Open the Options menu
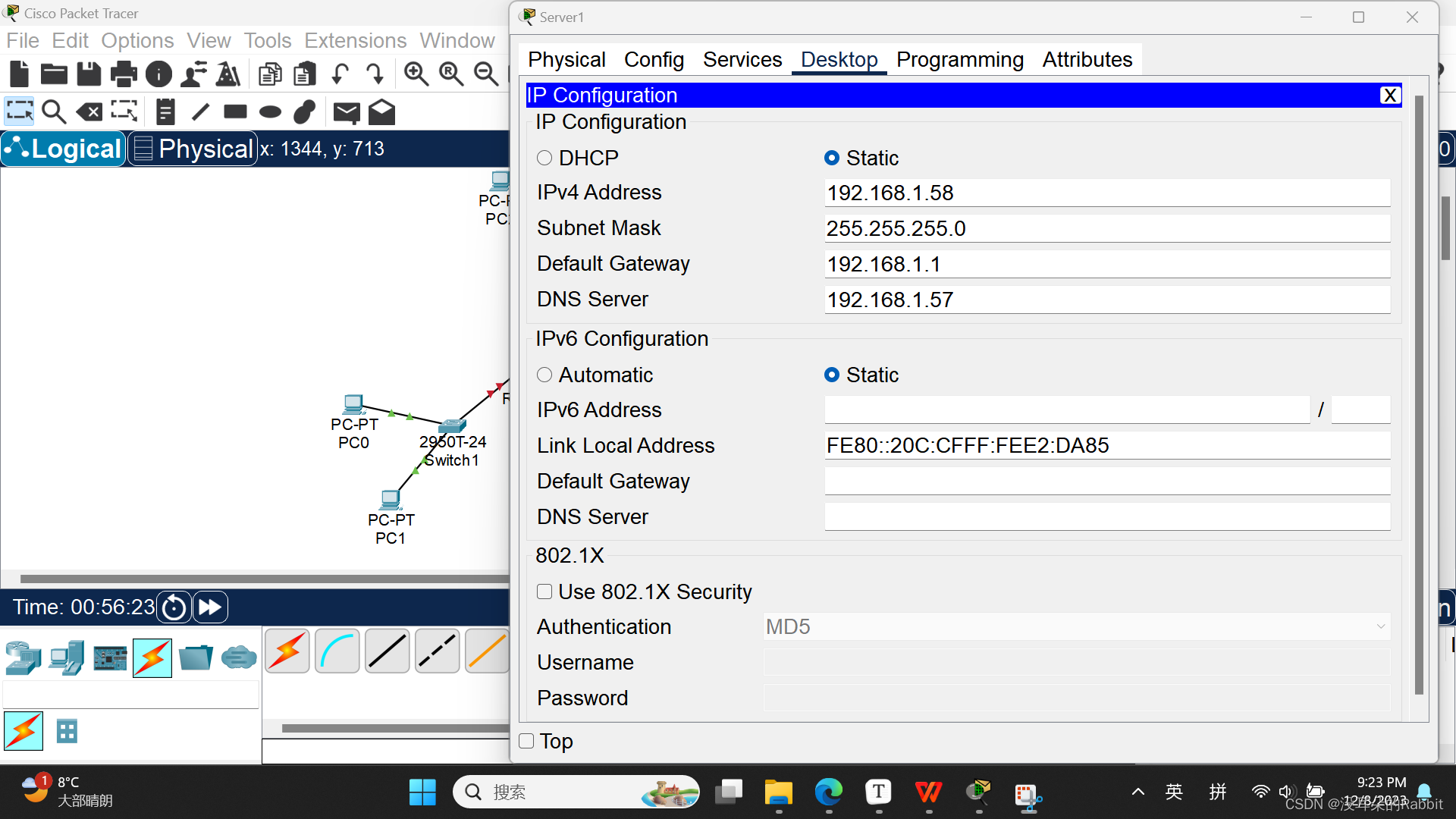 [137, 40]
